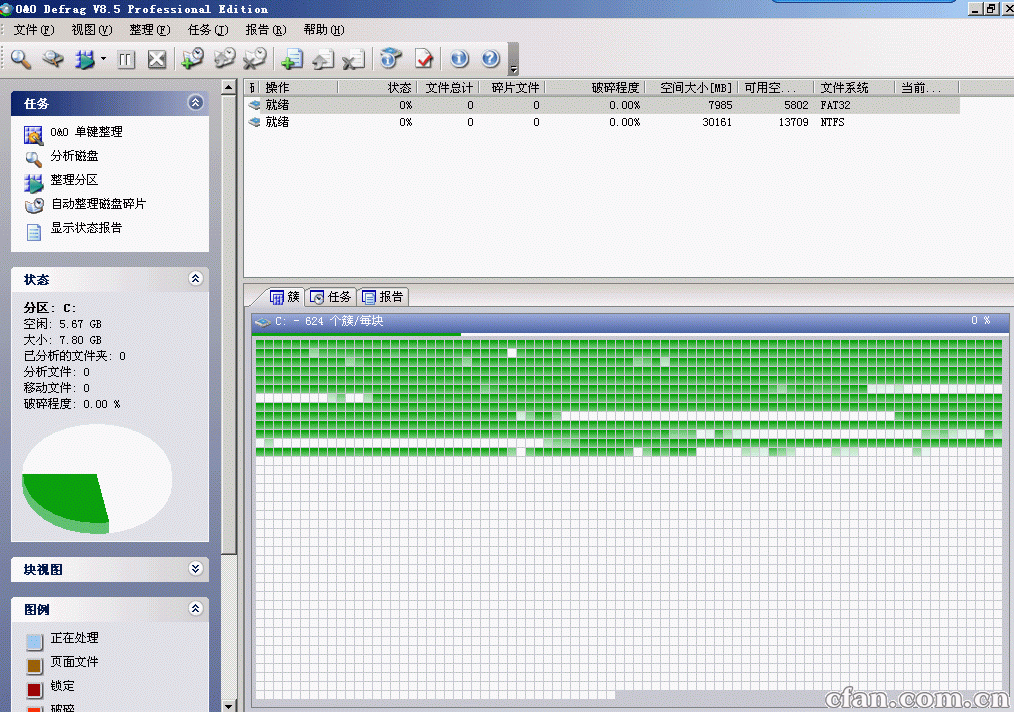Screen dimensions: 1014x712
Task: Click the 整理分区 link
Action: point(74,180)
